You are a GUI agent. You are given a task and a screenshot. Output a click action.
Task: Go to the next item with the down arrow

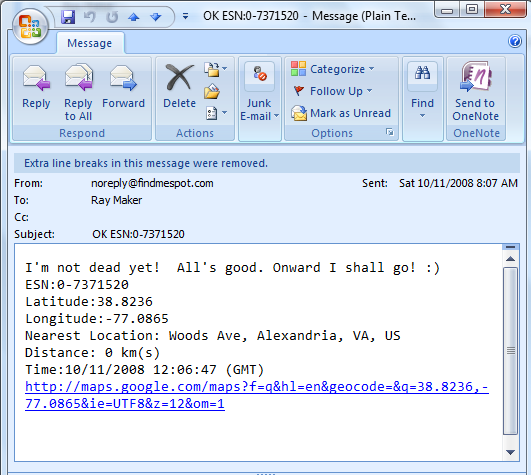(x=156, y=17)
